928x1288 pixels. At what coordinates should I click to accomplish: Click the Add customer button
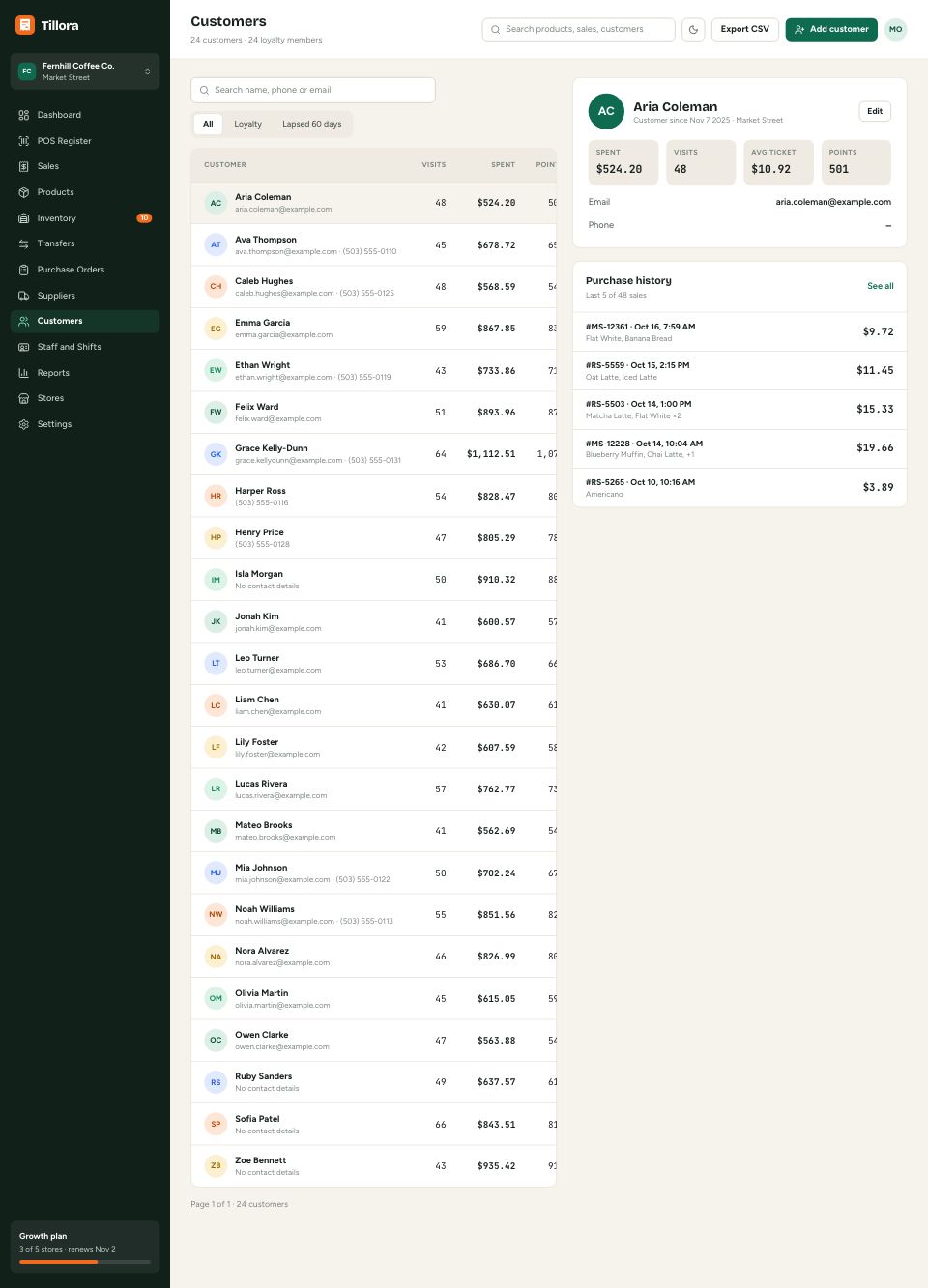click(831, 29)
